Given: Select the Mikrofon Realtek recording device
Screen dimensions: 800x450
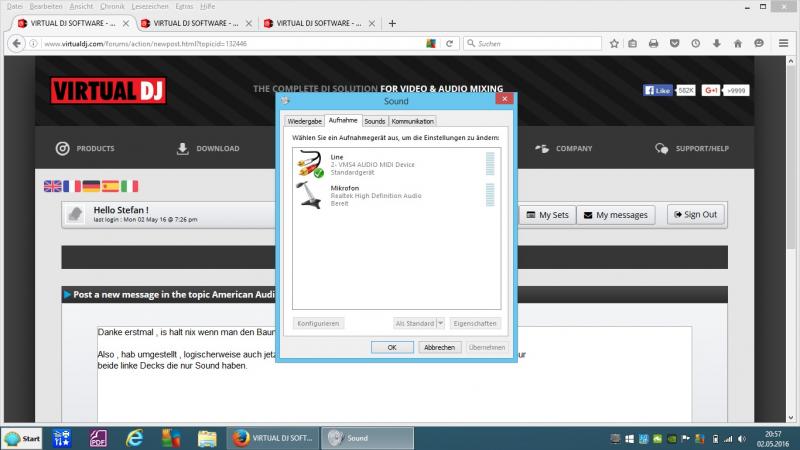Looking at the screenshot, I should [x=396, y=195].
